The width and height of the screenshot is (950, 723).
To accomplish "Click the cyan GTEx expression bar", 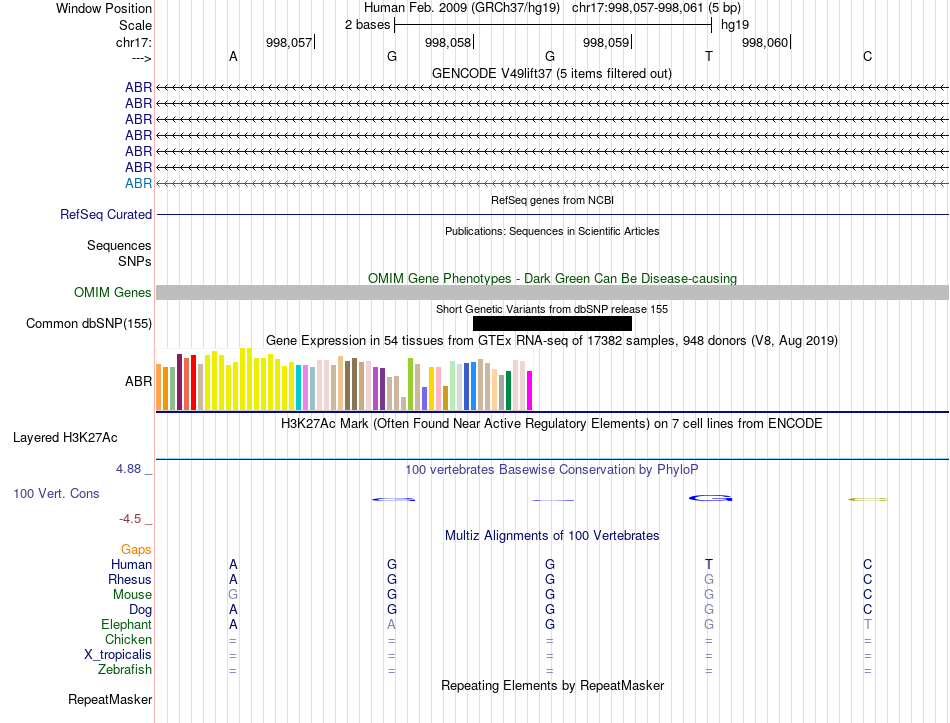I will (x=299, y=388).
